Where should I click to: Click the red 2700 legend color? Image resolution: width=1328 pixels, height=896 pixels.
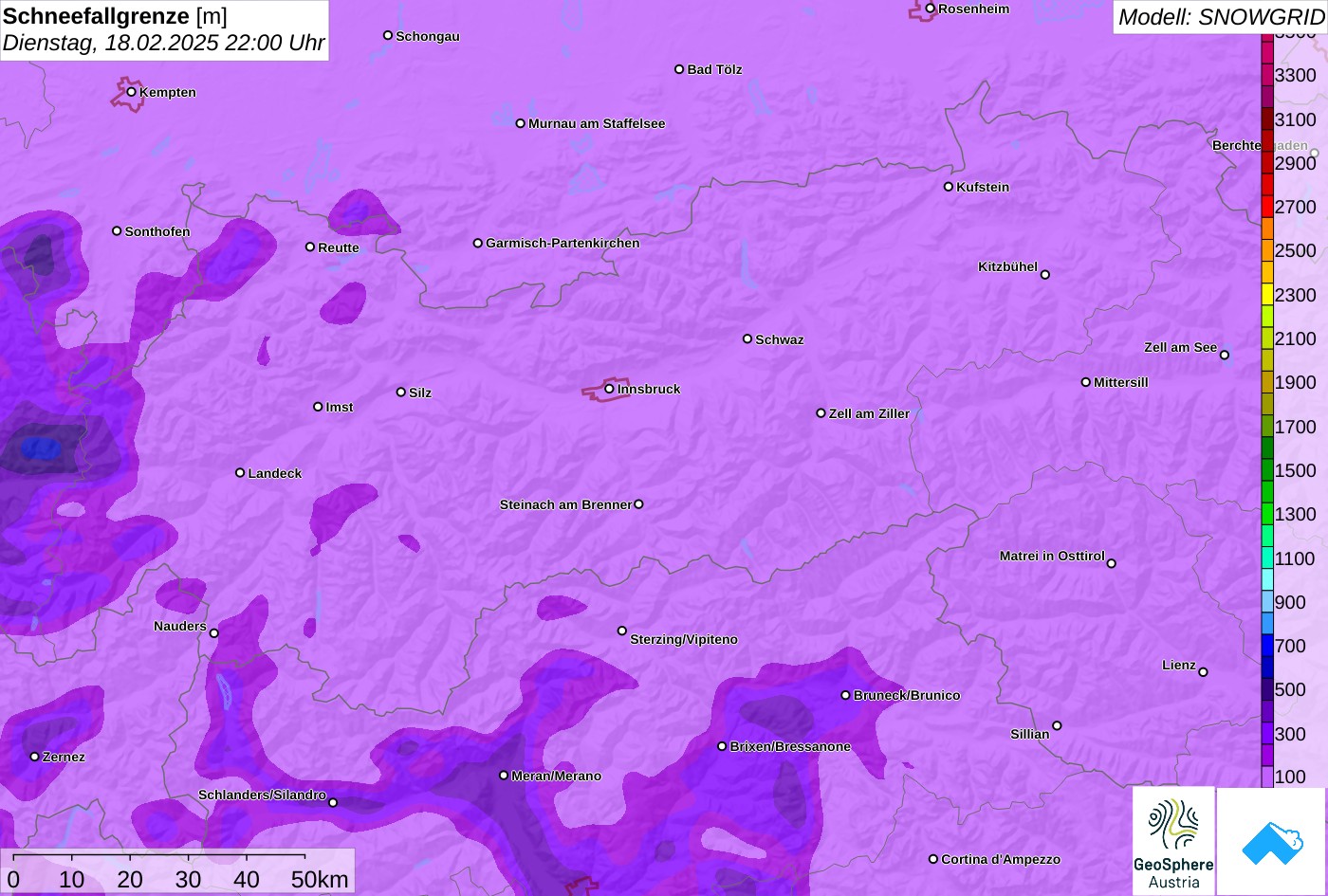point(1267,207)
